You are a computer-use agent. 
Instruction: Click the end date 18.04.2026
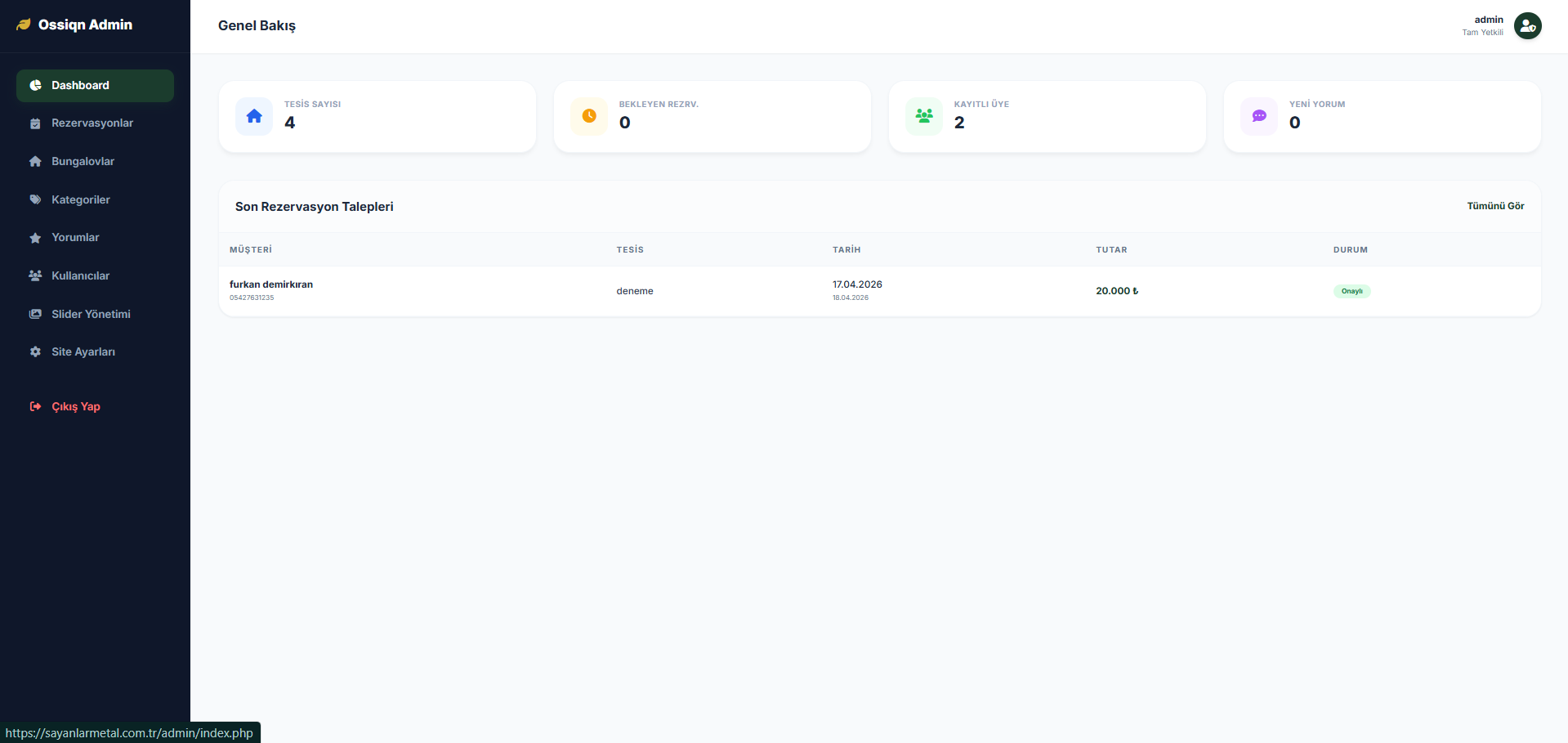851,298
